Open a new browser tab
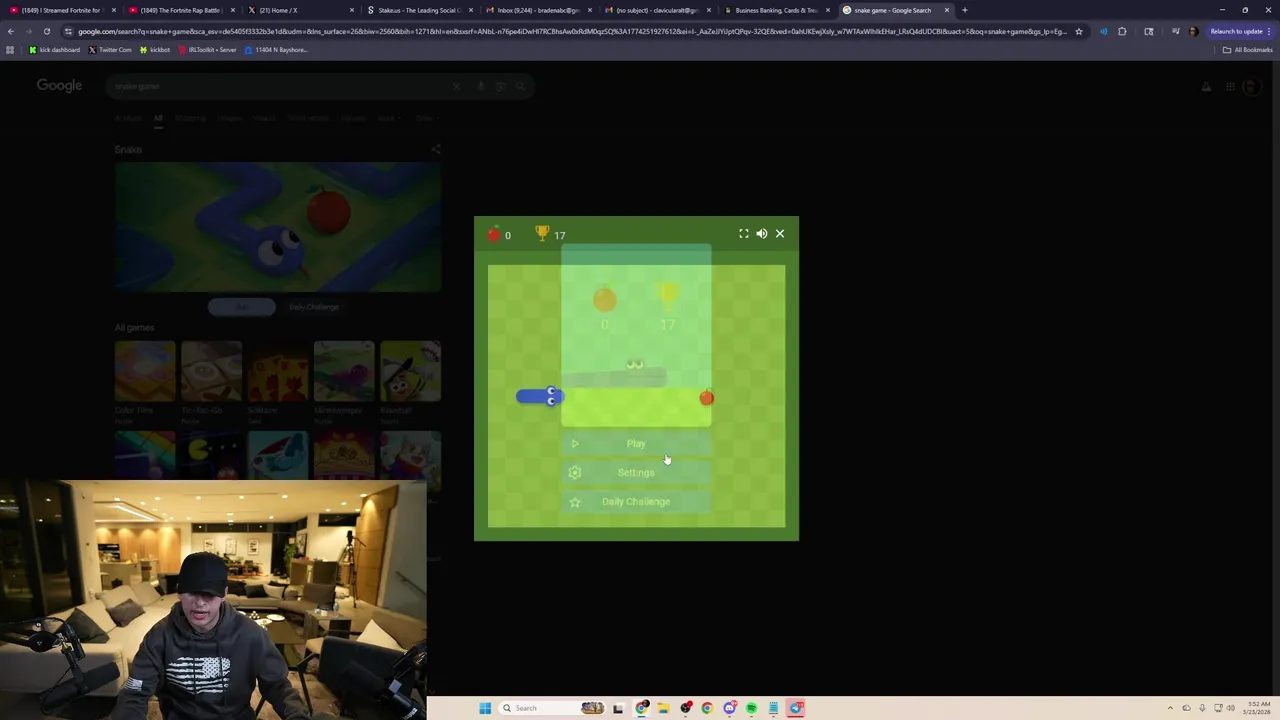Viewport: 1280px width, 720px height. (x=965, y=10)
